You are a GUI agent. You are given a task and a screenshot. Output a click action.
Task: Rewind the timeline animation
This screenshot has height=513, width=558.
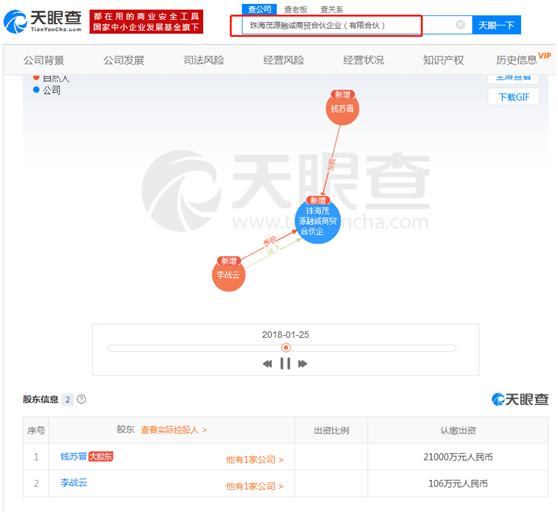267,364
